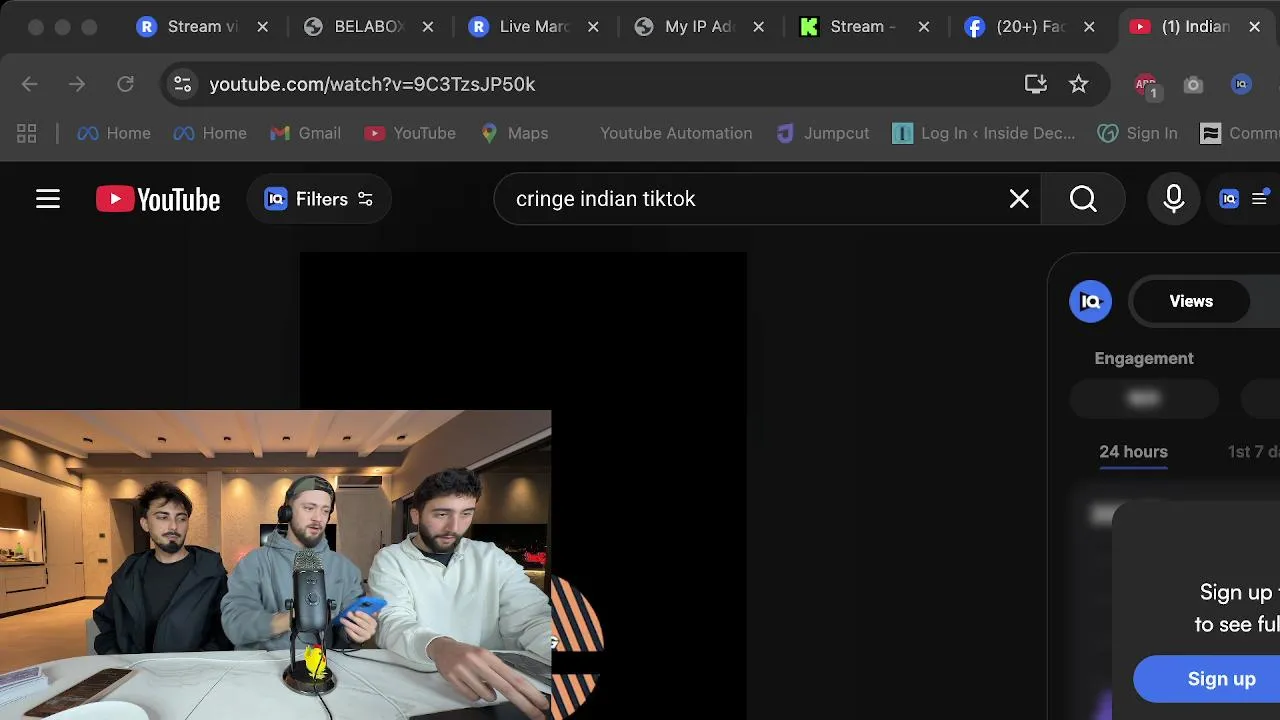Open the camera extension icon
This screenshot has height=720, width=1280.
pos(1193,85)
